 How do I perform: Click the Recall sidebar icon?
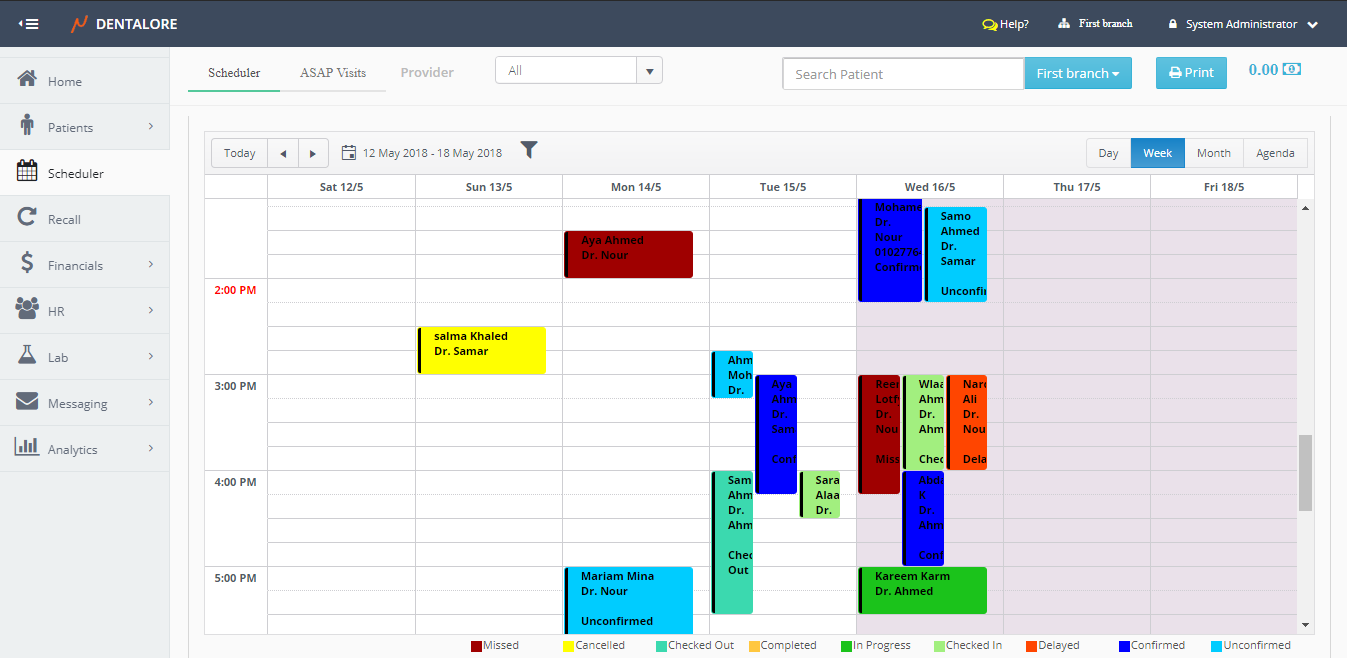28,219
